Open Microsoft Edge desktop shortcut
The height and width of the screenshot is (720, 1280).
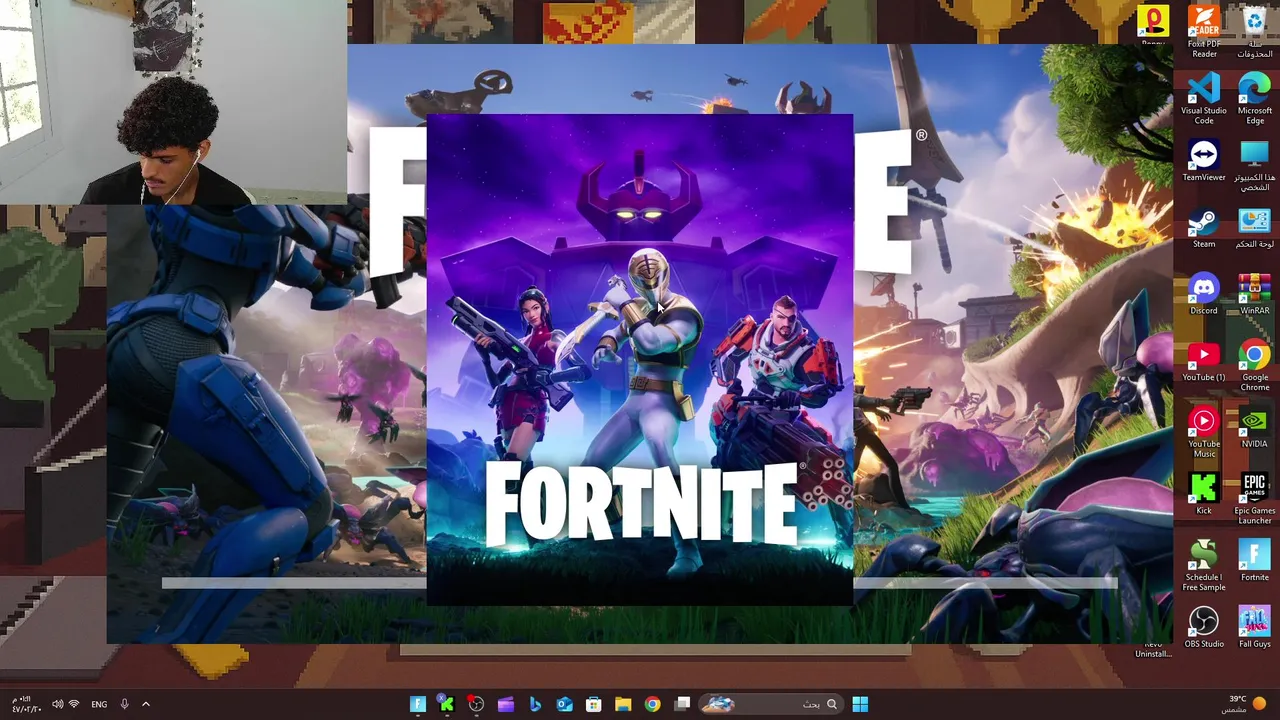[x=1255, y=98]
